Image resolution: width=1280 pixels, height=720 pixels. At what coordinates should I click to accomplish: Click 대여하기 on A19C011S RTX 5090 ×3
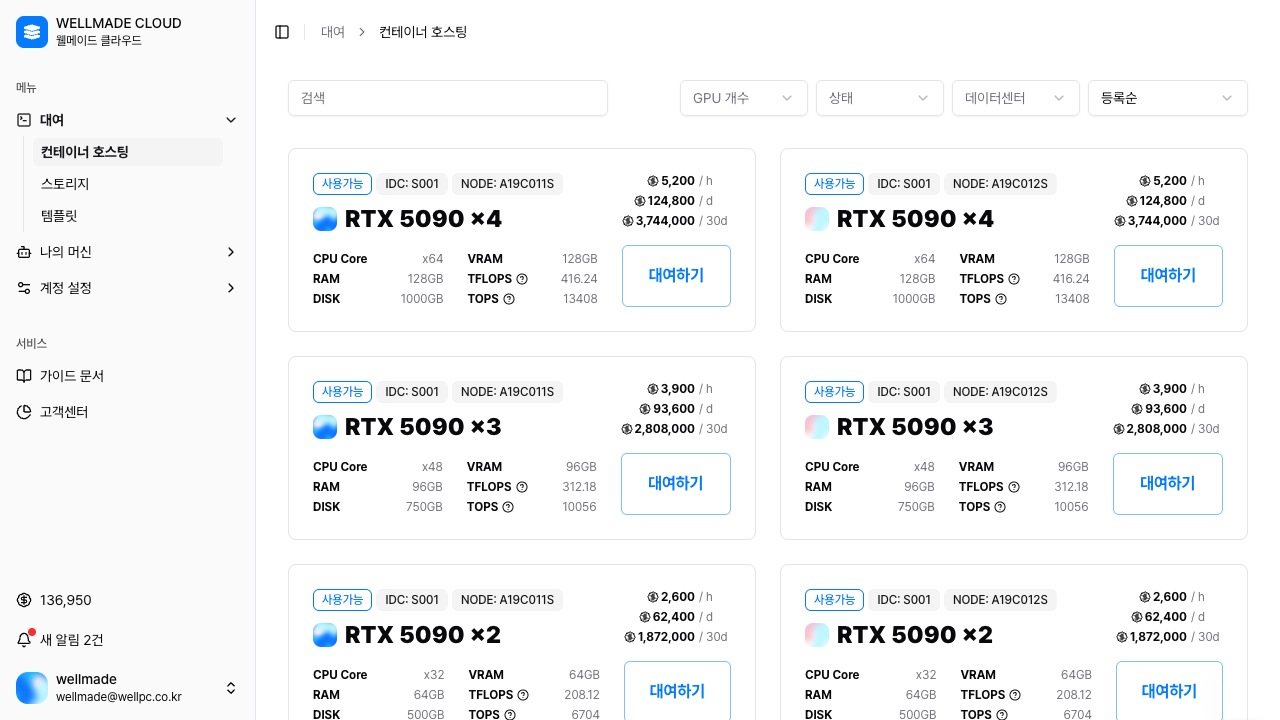coord(676,484)
